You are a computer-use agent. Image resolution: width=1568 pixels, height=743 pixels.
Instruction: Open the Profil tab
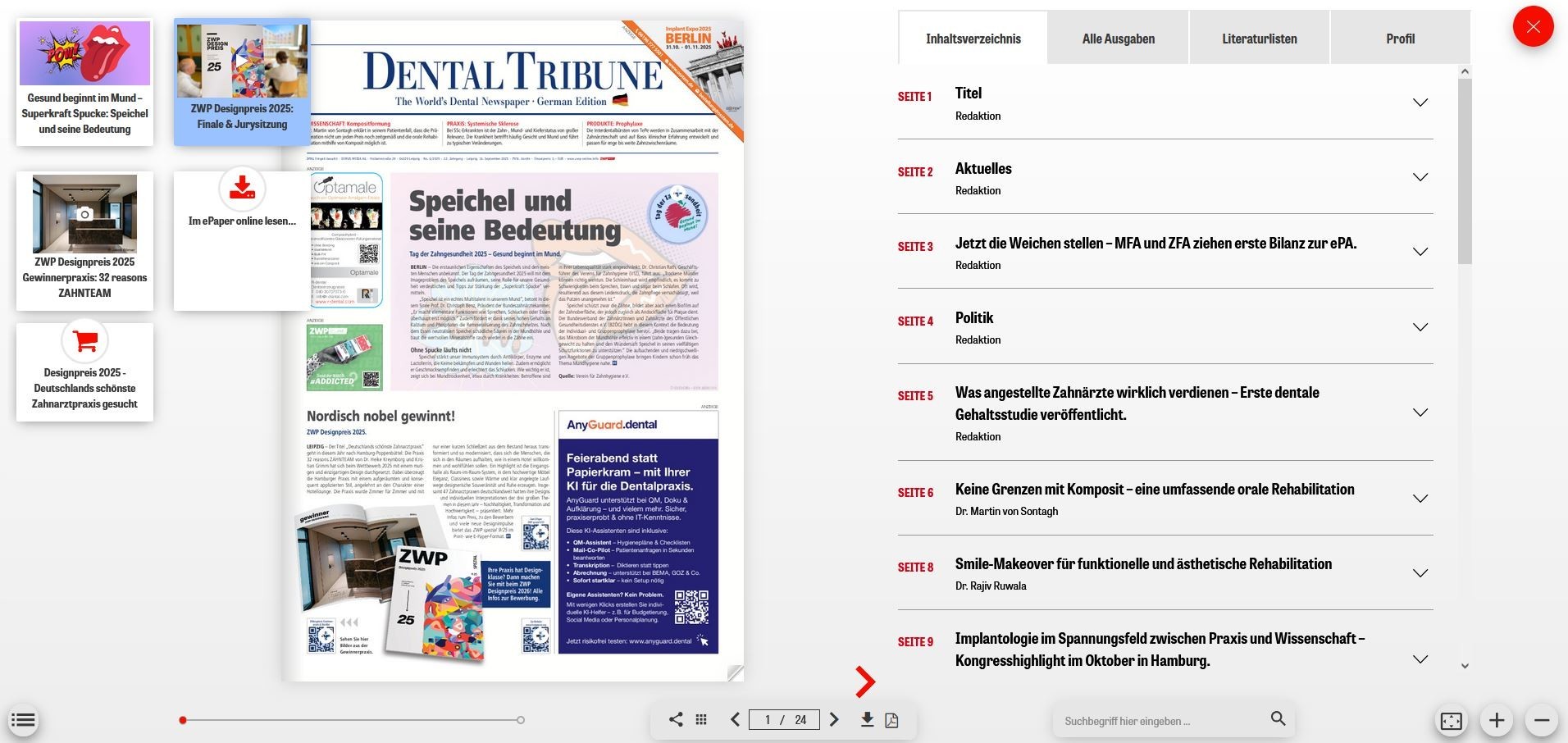[1400, 39]
